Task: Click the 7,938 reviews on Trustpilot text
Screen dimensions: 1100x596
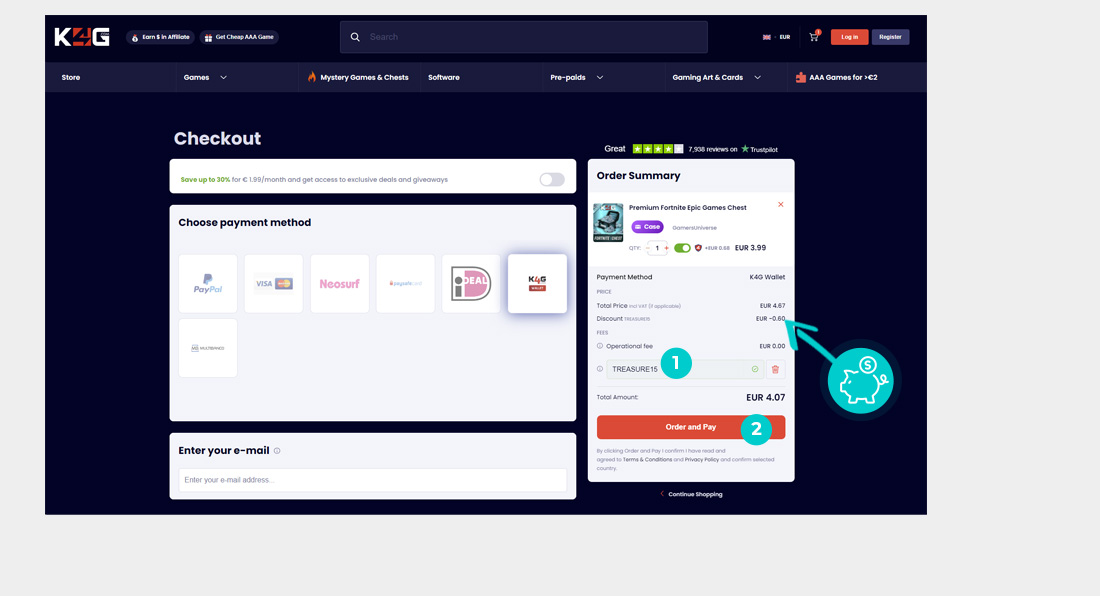Action: [733, 149]
